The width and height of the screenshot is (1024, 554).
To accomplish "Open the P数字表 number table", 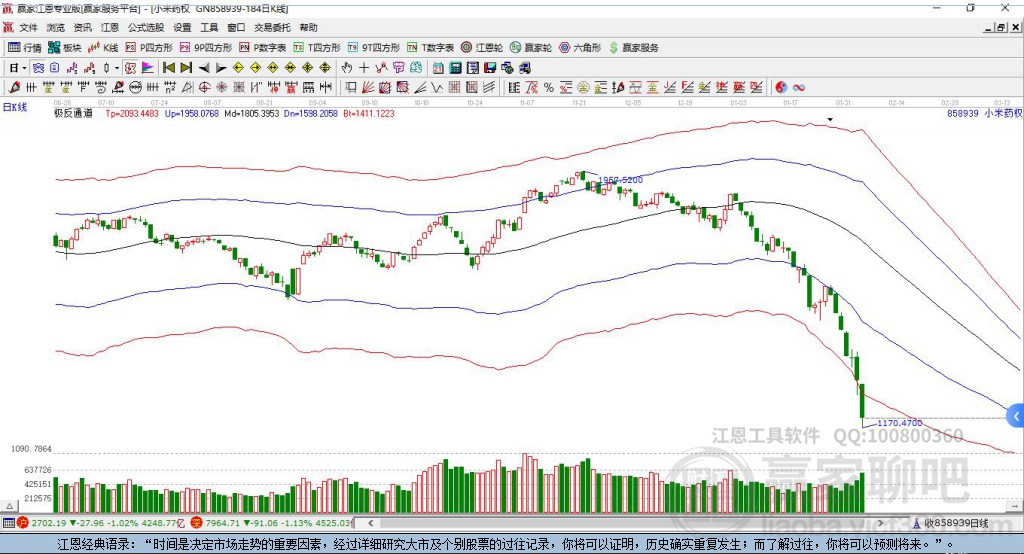I will click(x=263, y=48).
